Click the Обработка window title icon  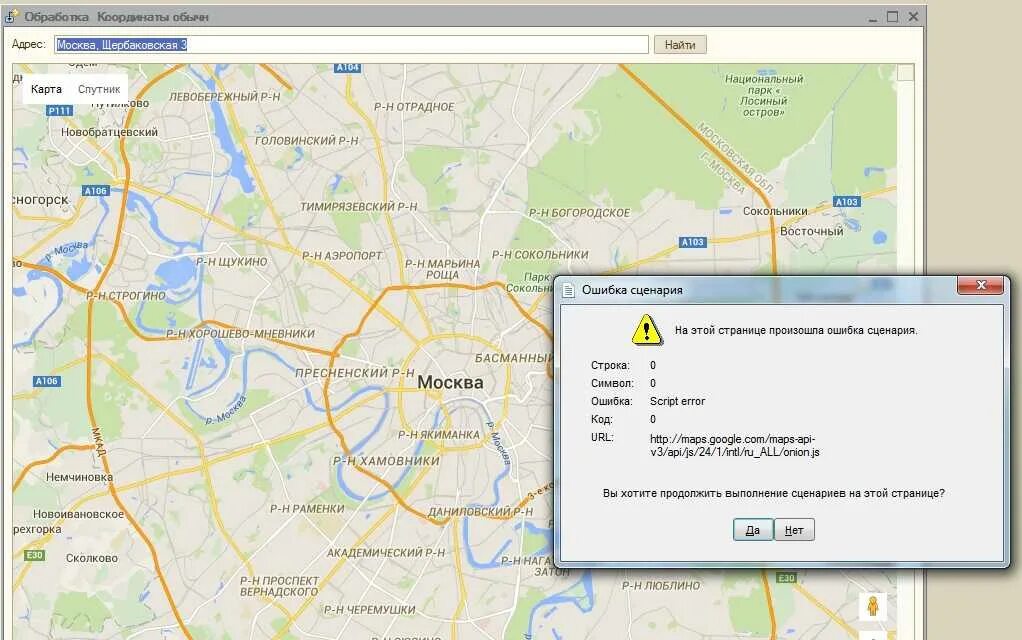point(12,16)
